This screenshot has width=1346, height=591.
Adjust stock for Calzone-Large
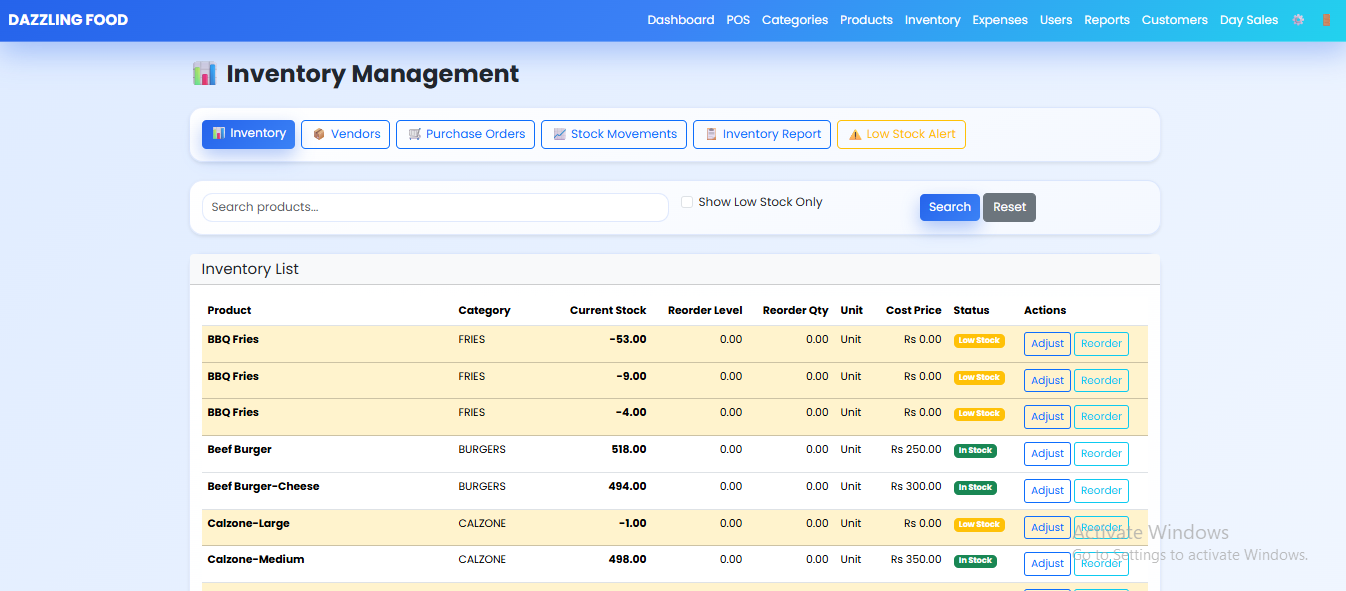1047,528
